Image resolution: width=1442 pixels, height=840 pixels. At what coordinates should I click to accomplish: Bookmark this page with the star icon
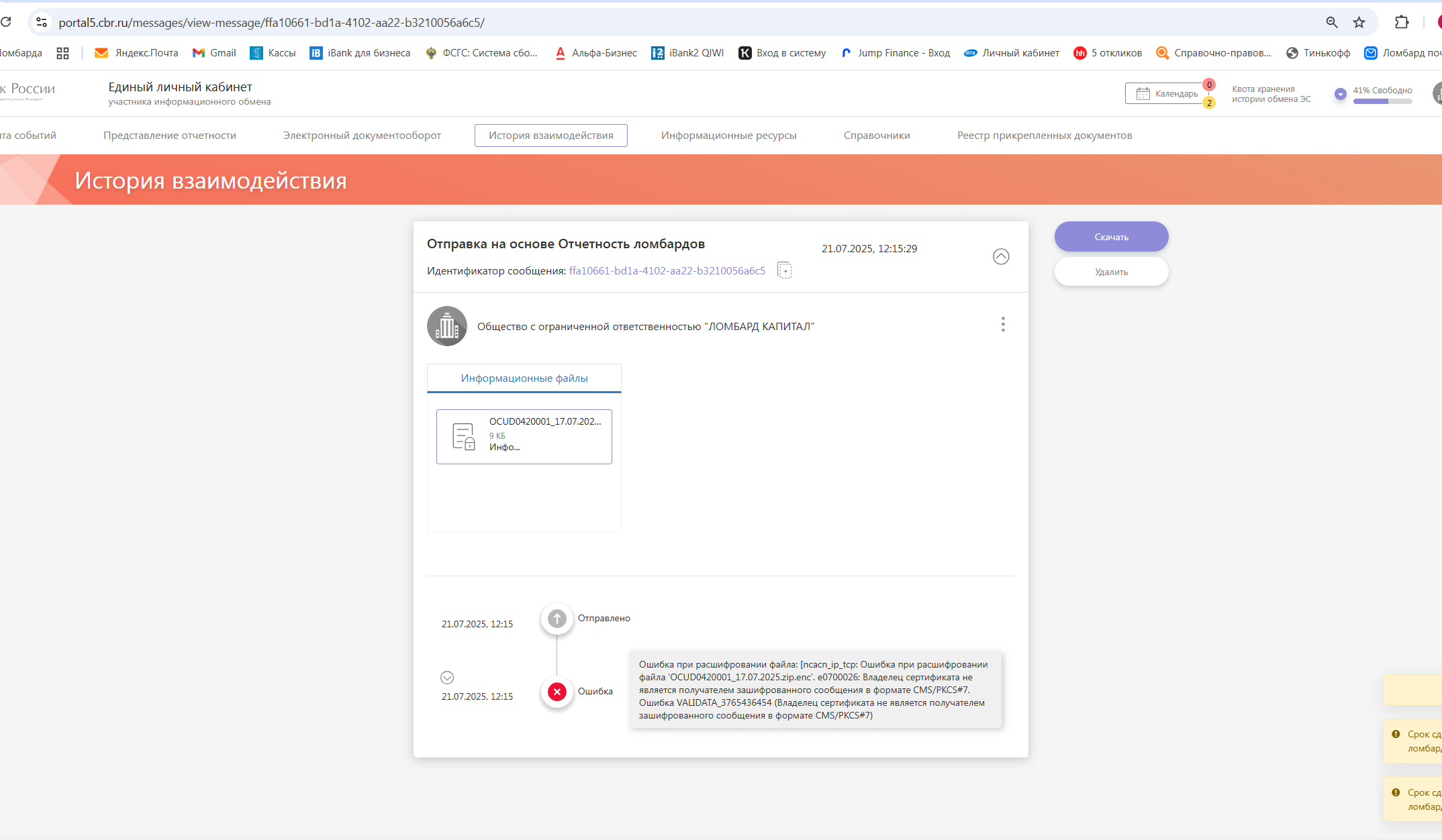click(x=1359, y=22)
